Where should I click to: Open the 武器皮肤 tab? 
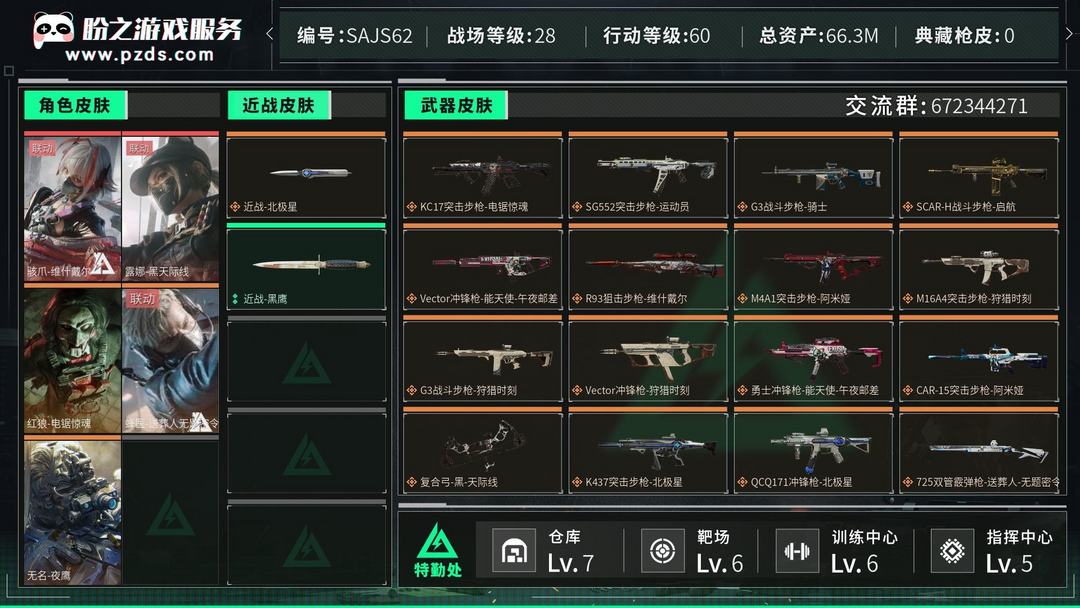coord(456,105)
